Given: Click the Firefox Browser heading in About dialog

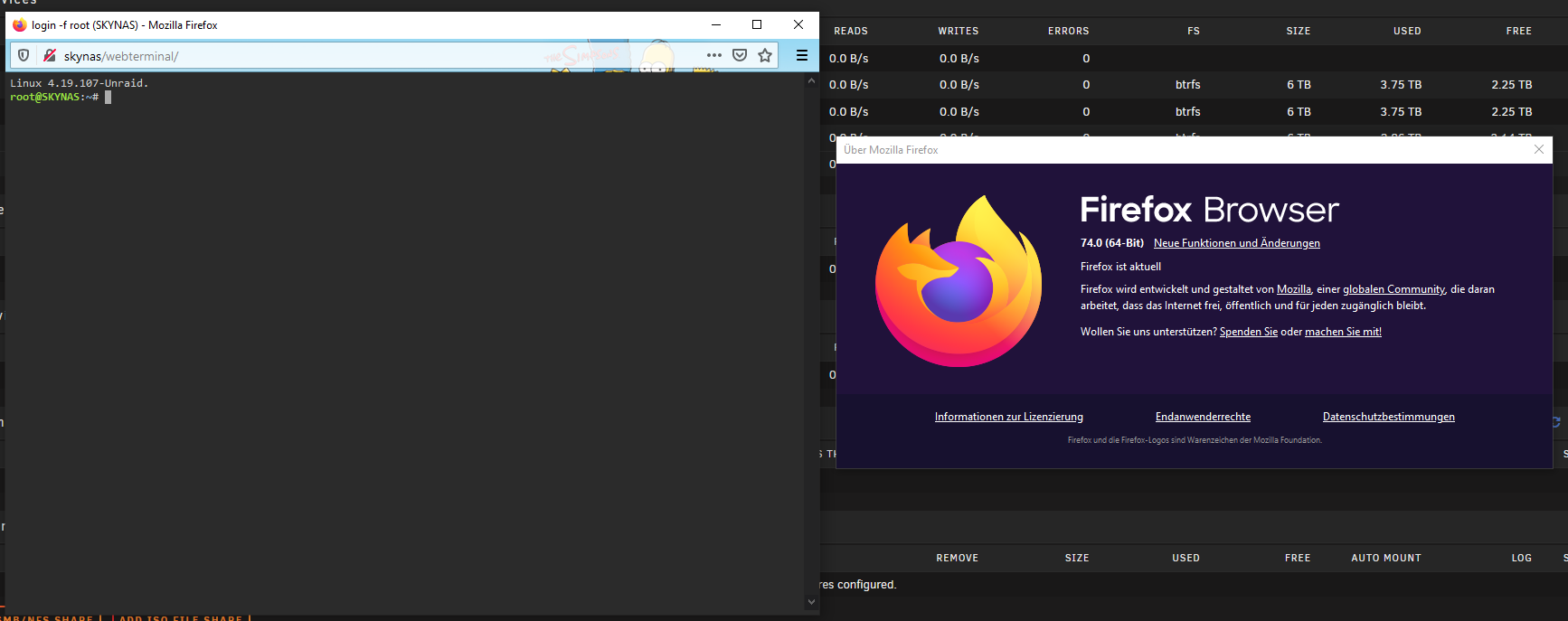Looking at the screenshot, I should [1209, 210].
